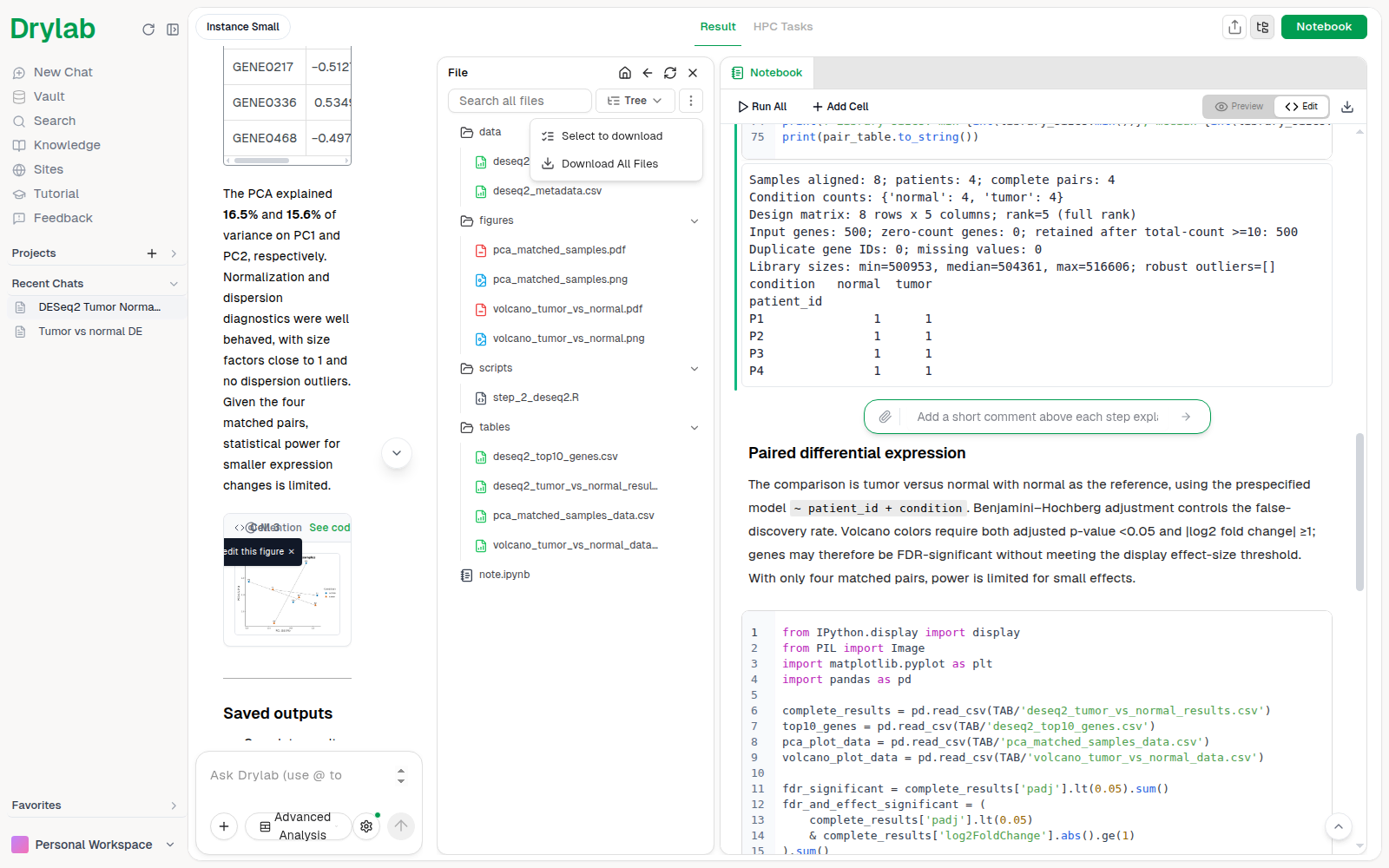Click the share/upload icon at top right
Image resolution: width=1389 pixels, height=868 pixels.
pyautogui.click(x=1234, y=27)
